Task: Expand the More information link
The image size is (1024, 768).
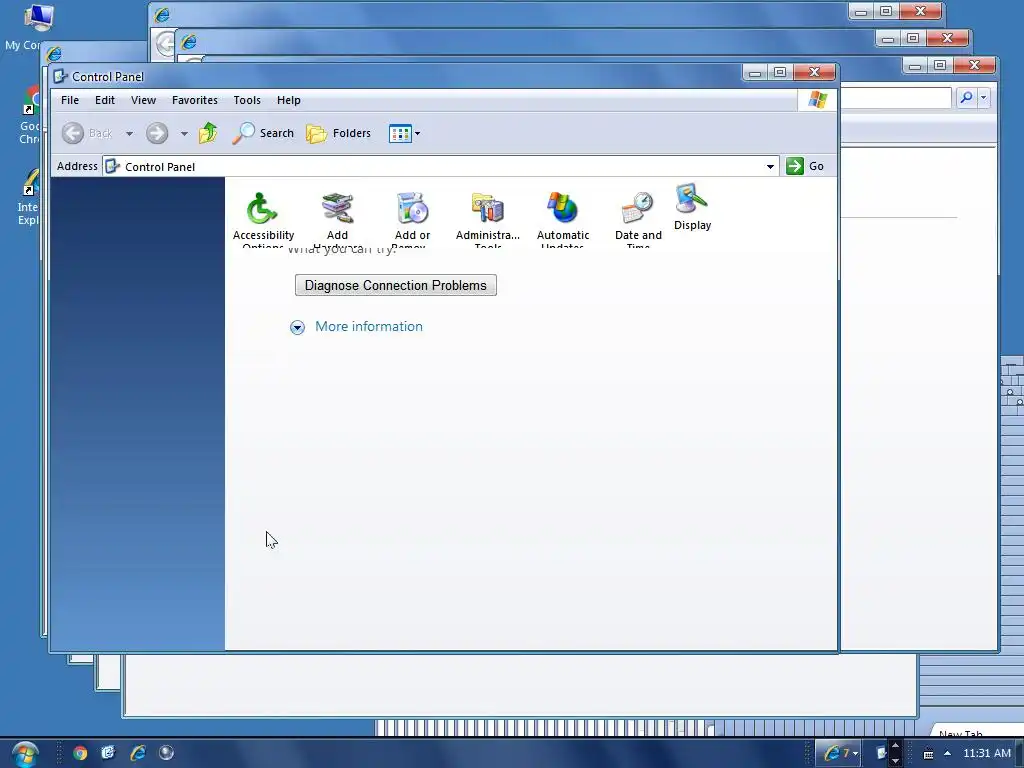Action: pyautogui.click(x=357, y=327)
